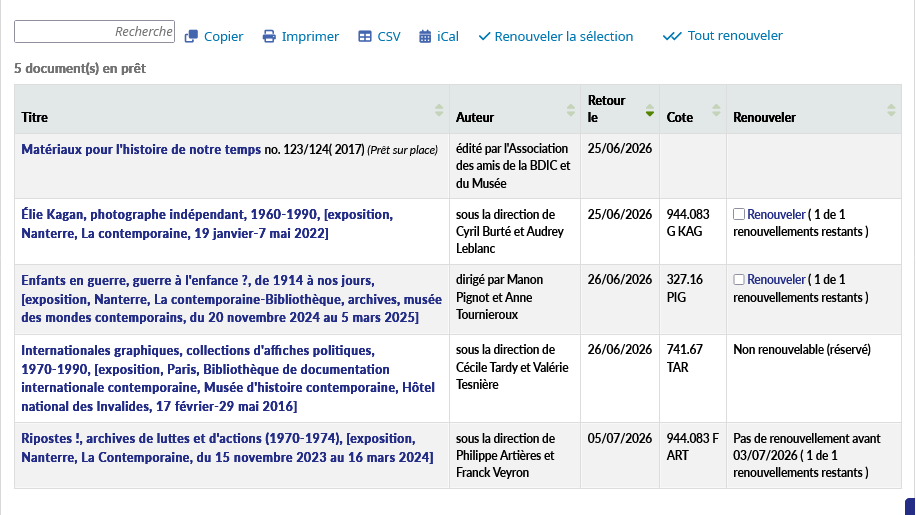Click the cote '741.67 TAR'
This screenshot has width=916, height=515.
tap(685, 359)
